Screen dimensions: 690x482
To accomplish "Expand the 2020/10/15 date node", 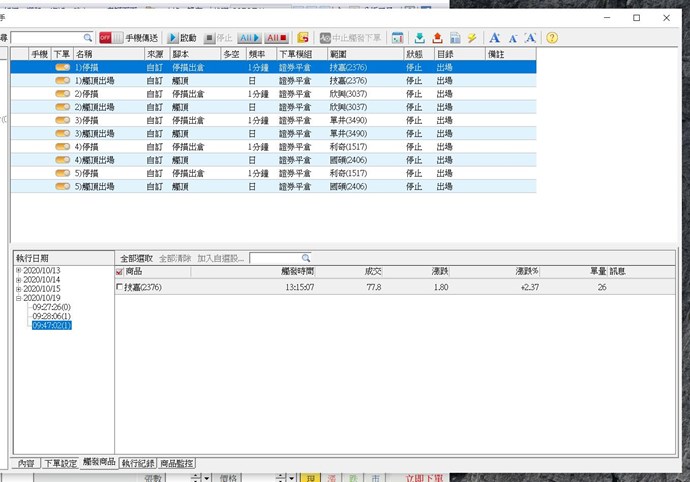I will coord(19,288).
